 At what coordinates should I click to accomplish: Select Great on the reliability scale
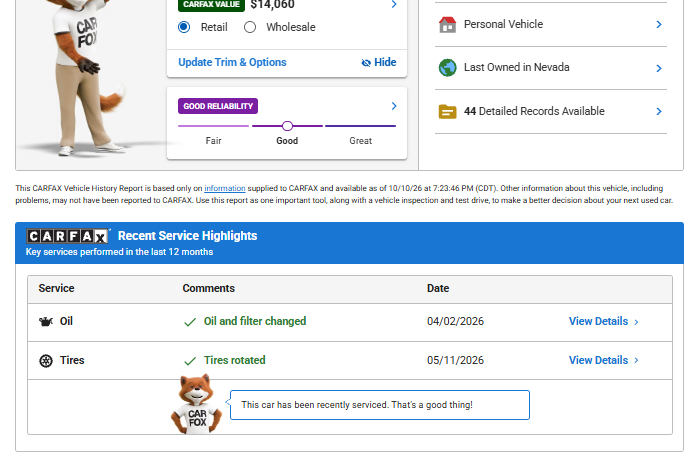[361, 141]
